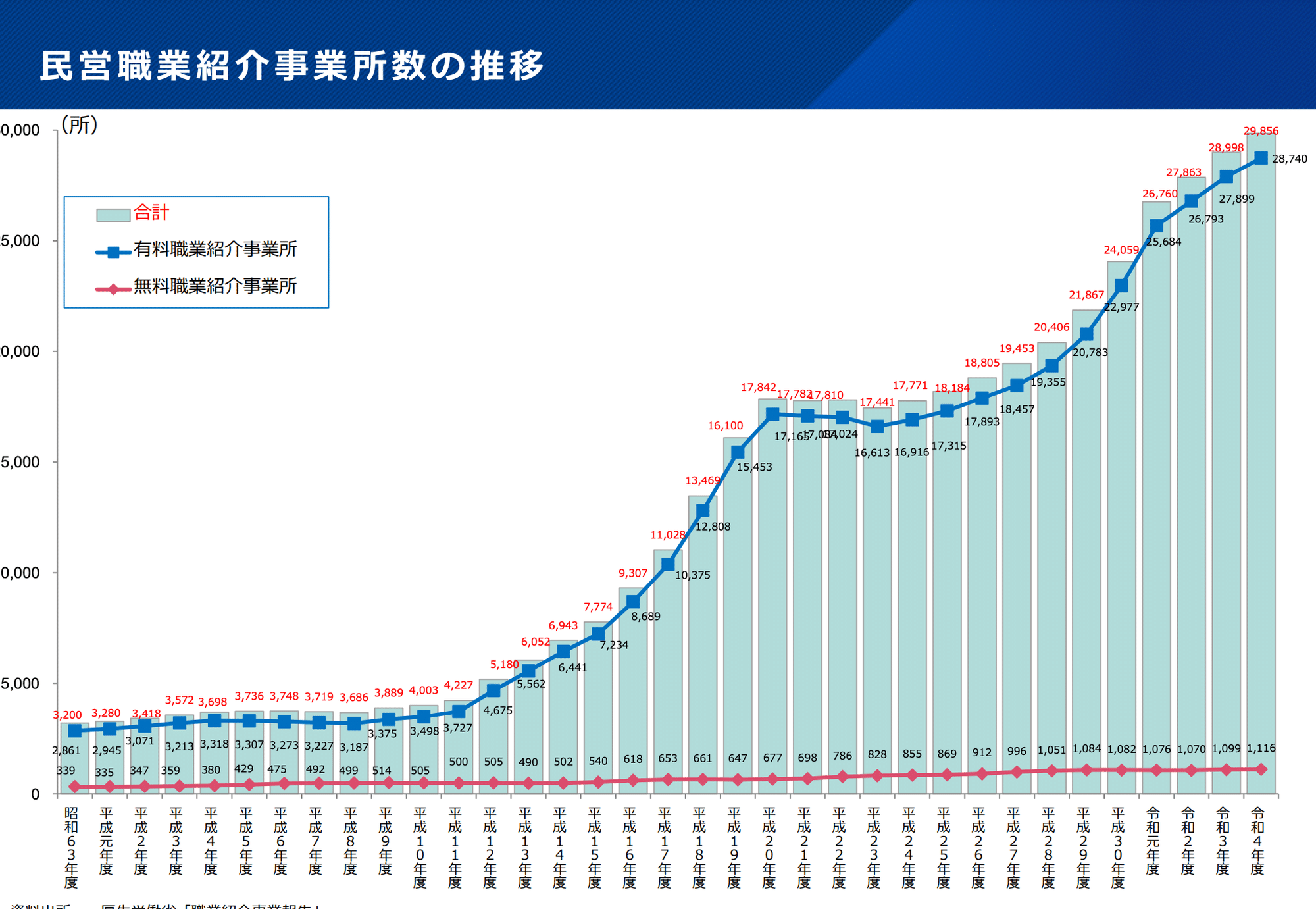This screenshot has height=909, width=1316.
Task: Click the free-office value 996
Action: (1017, 751)
